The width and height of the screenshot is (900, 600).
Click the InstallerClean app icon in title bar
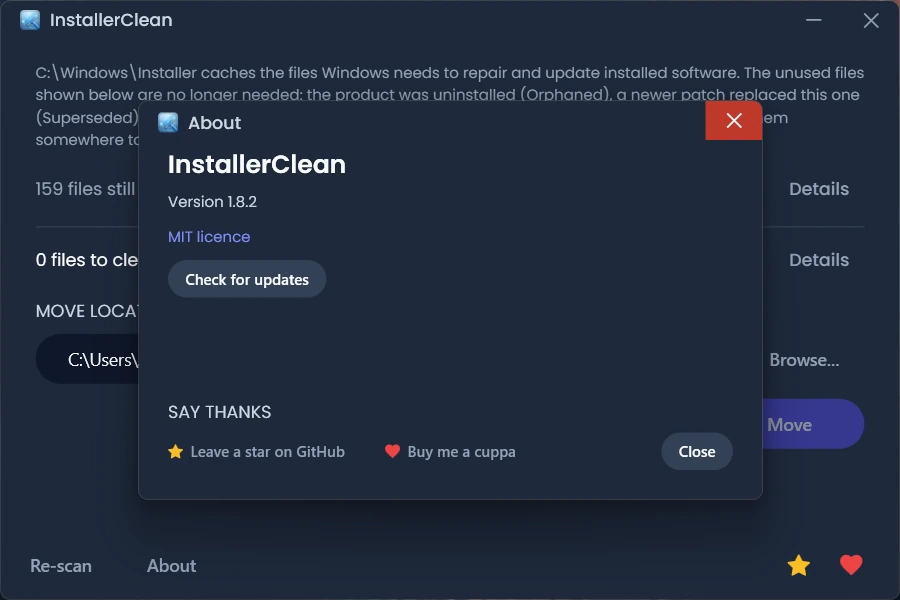click(x=30, y=20)
